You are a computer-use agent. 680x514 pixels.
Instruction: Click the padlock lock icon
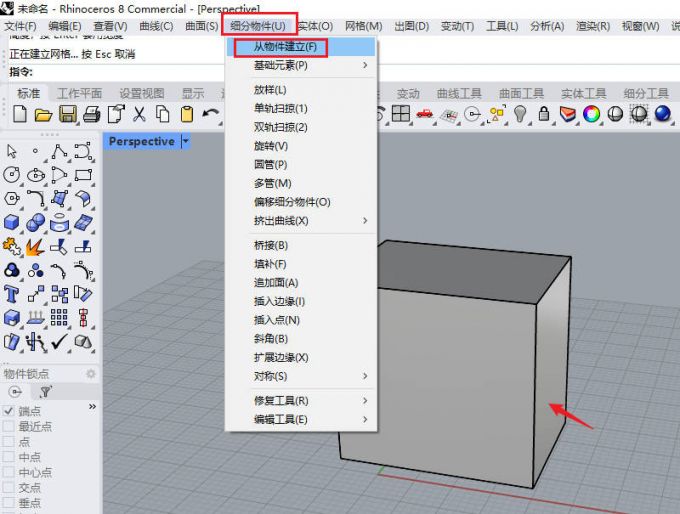pyautogui.click(x=543, y=114)
